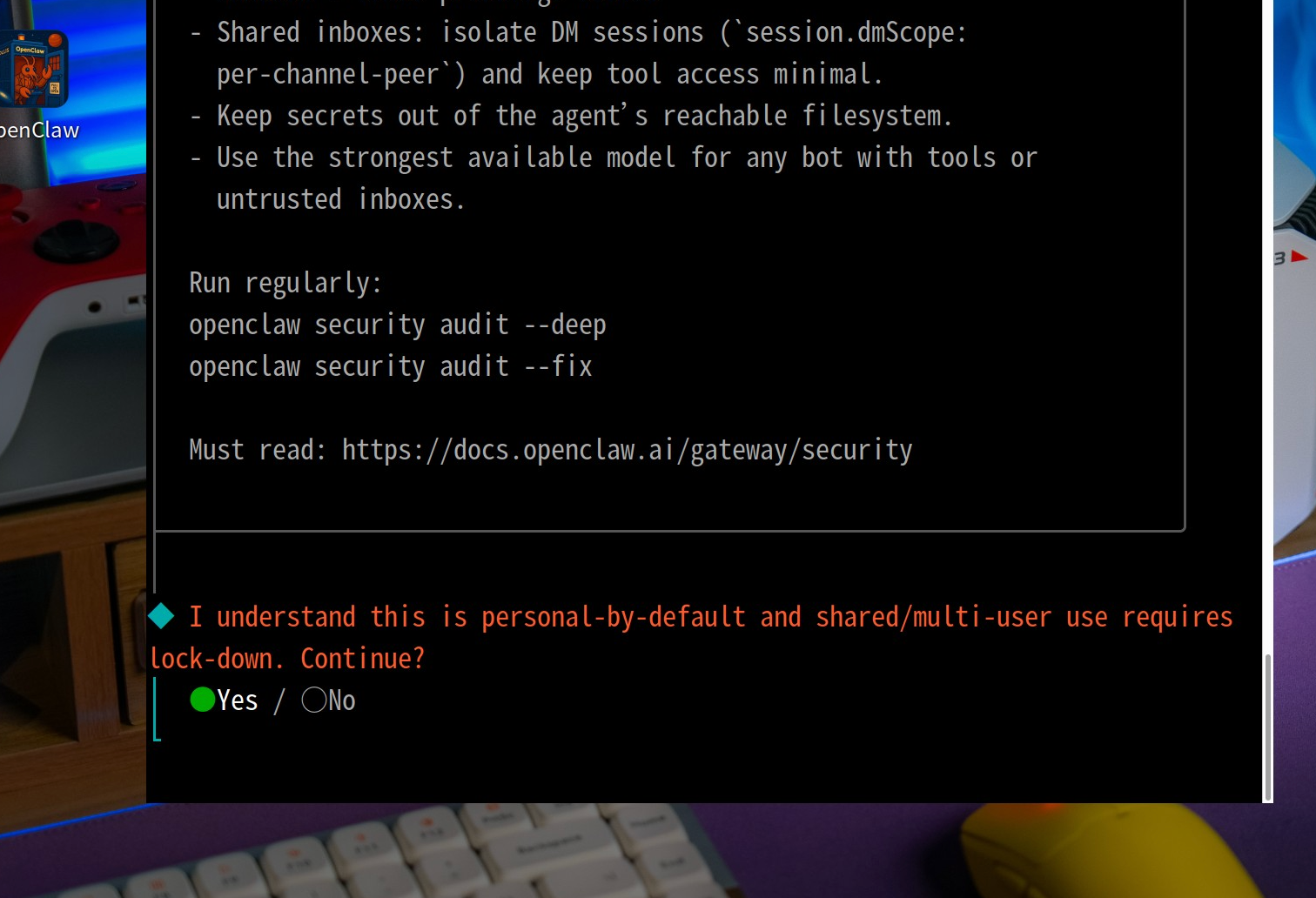This screenshot has width=1316, height=898.
Task: Open the docs.openclaw.ai gateway security link
Action: point(627,450)
